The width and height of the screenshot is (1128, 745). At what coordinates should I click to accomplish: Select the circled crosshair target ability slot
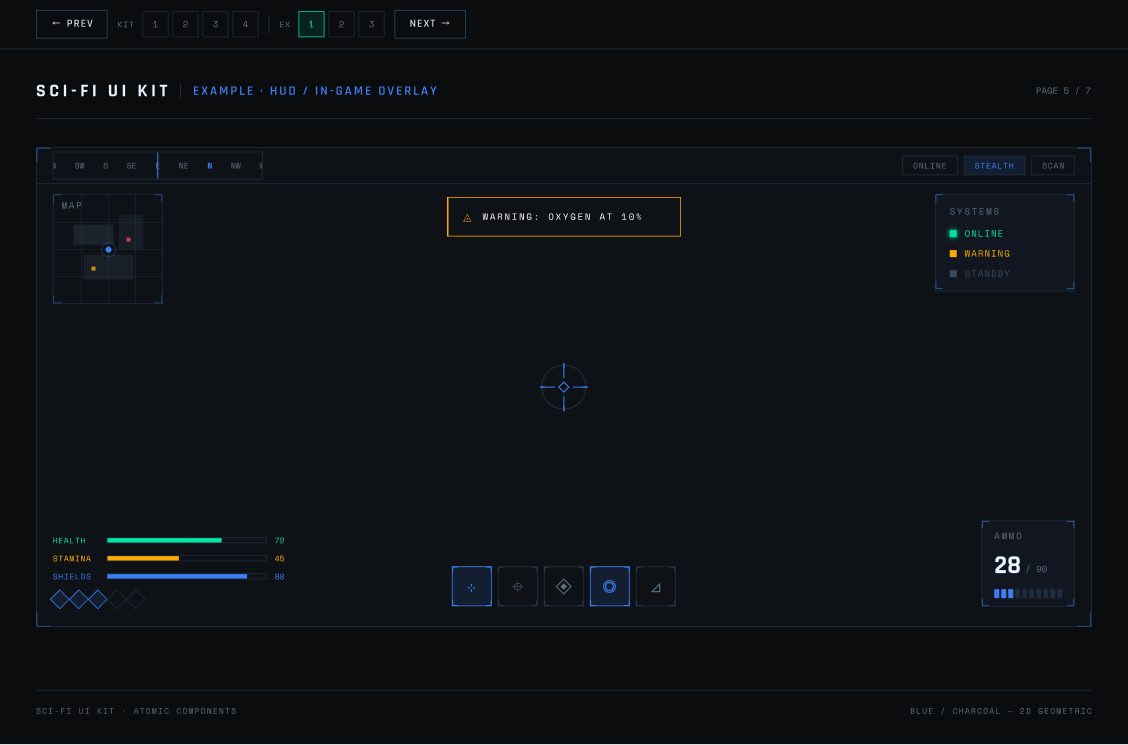pos(518,586)
